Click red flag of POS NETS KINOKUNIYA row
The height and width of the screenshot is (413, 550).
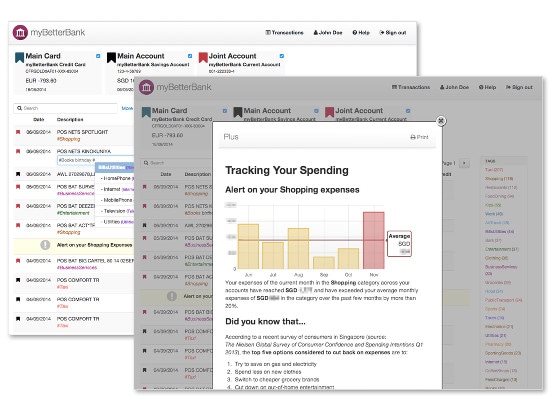(18, 151)
